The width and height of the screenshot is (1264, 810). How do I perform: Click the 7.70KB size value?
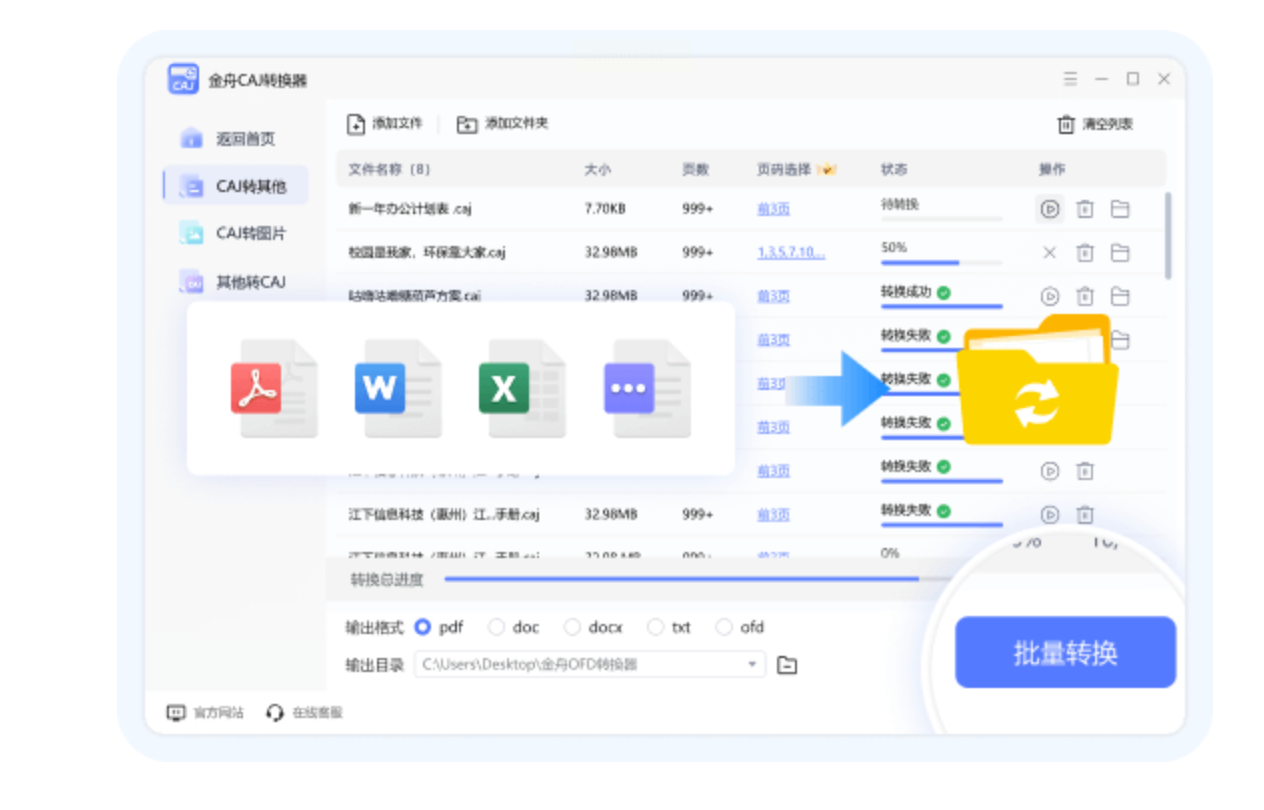click(605, 209)
